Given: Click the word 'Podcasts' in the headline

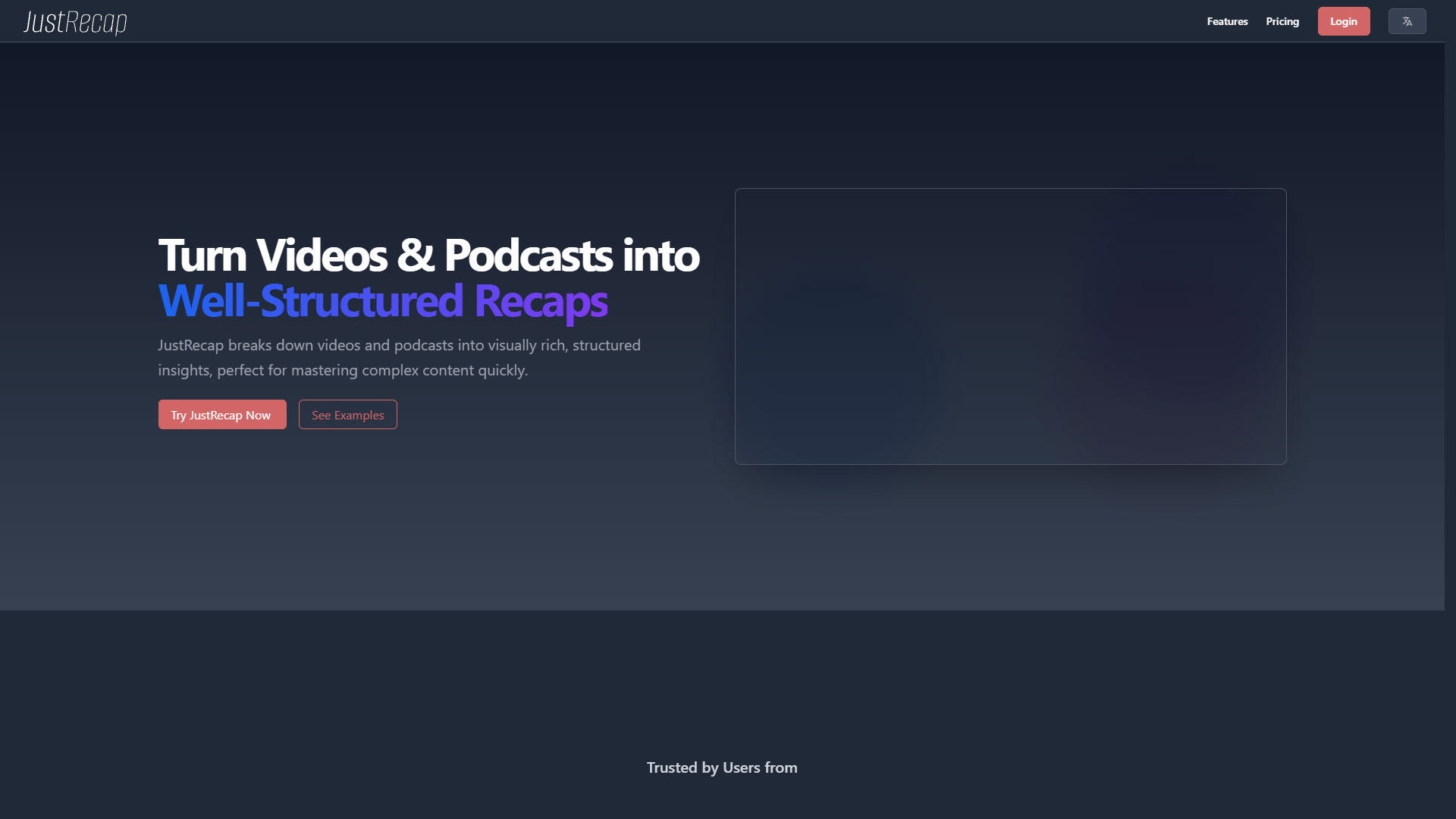Looking at the screenshot, I should [528, 255].
